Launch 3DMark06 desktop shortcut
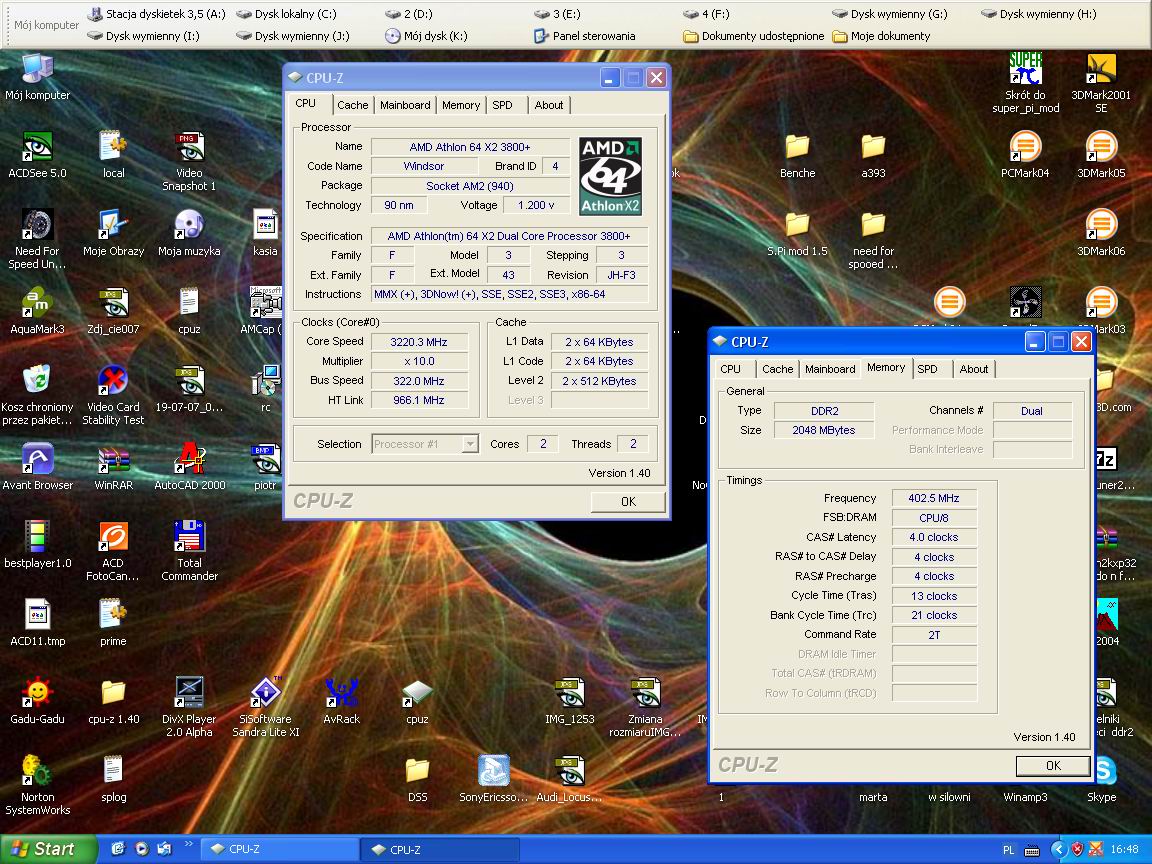Screen dimensions: 1152x864 pyautogui.click(x=1101, y=232)
